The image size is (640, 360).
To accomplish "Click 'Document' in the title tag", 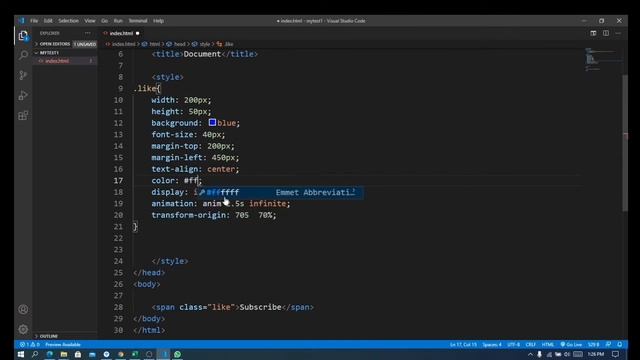I will [x=202, y=54].
